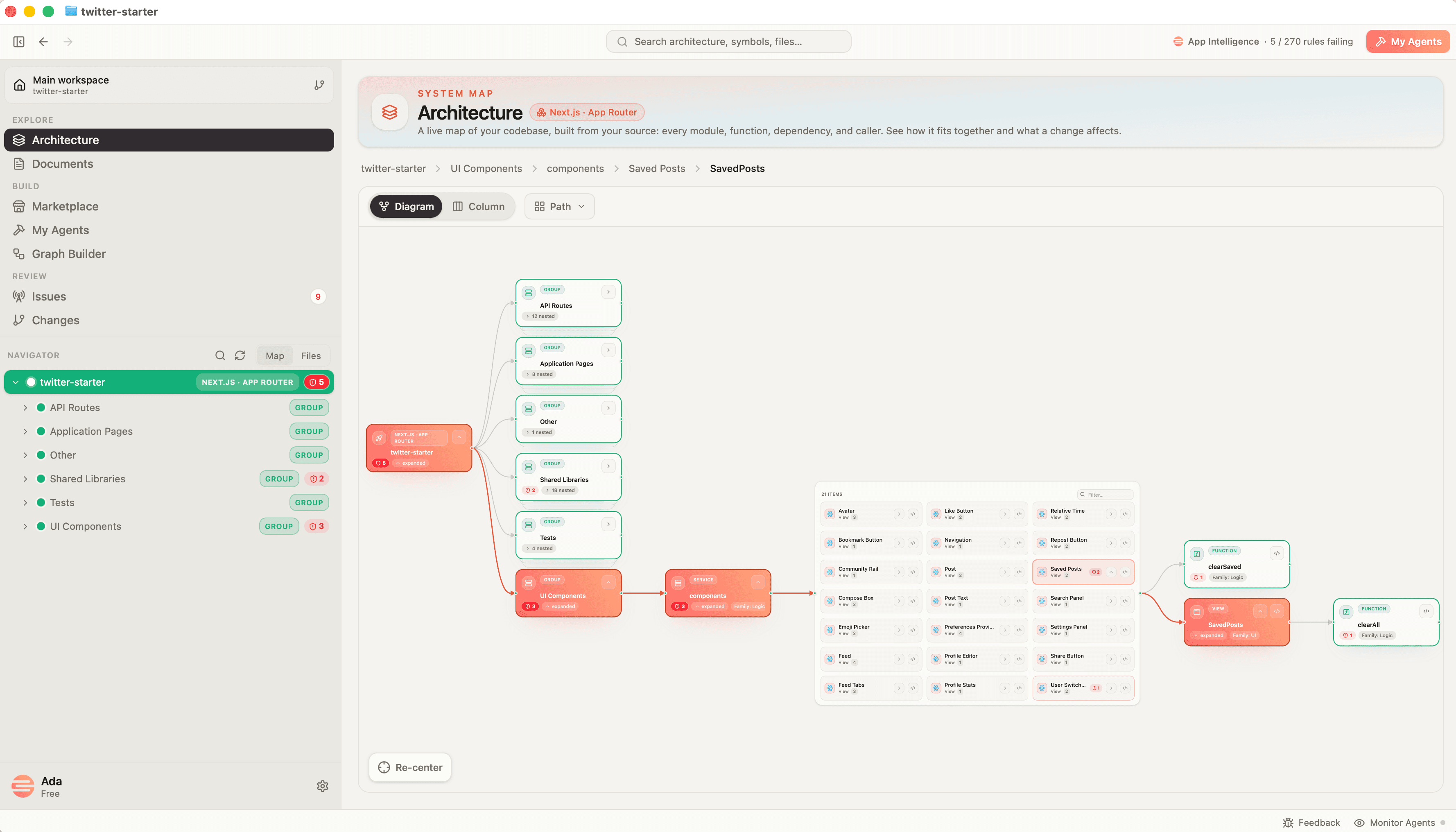Expand Shared Libraries in navigator tree
The width and height of the screenshot is (1456, 832).
[x=25, y=479]
